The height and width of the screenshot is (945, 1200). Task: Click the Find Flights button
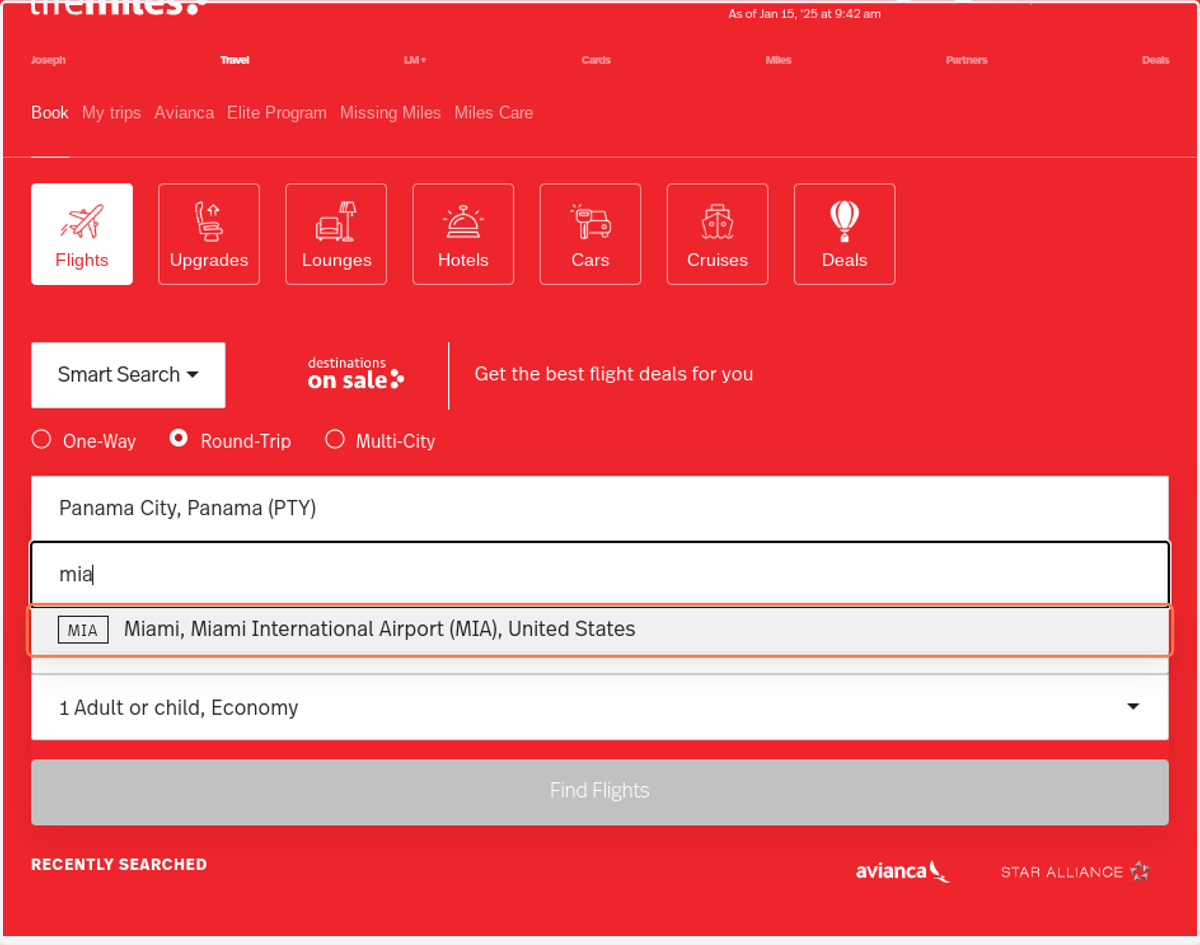[600, 792]
